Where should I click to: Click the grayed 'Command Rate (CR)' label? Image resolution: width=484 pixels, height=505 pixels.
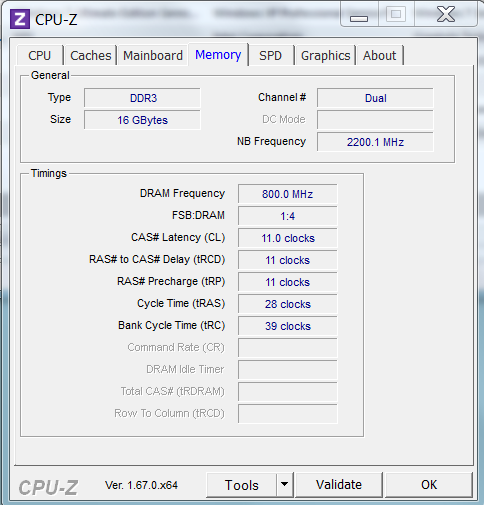coord(176,347)
